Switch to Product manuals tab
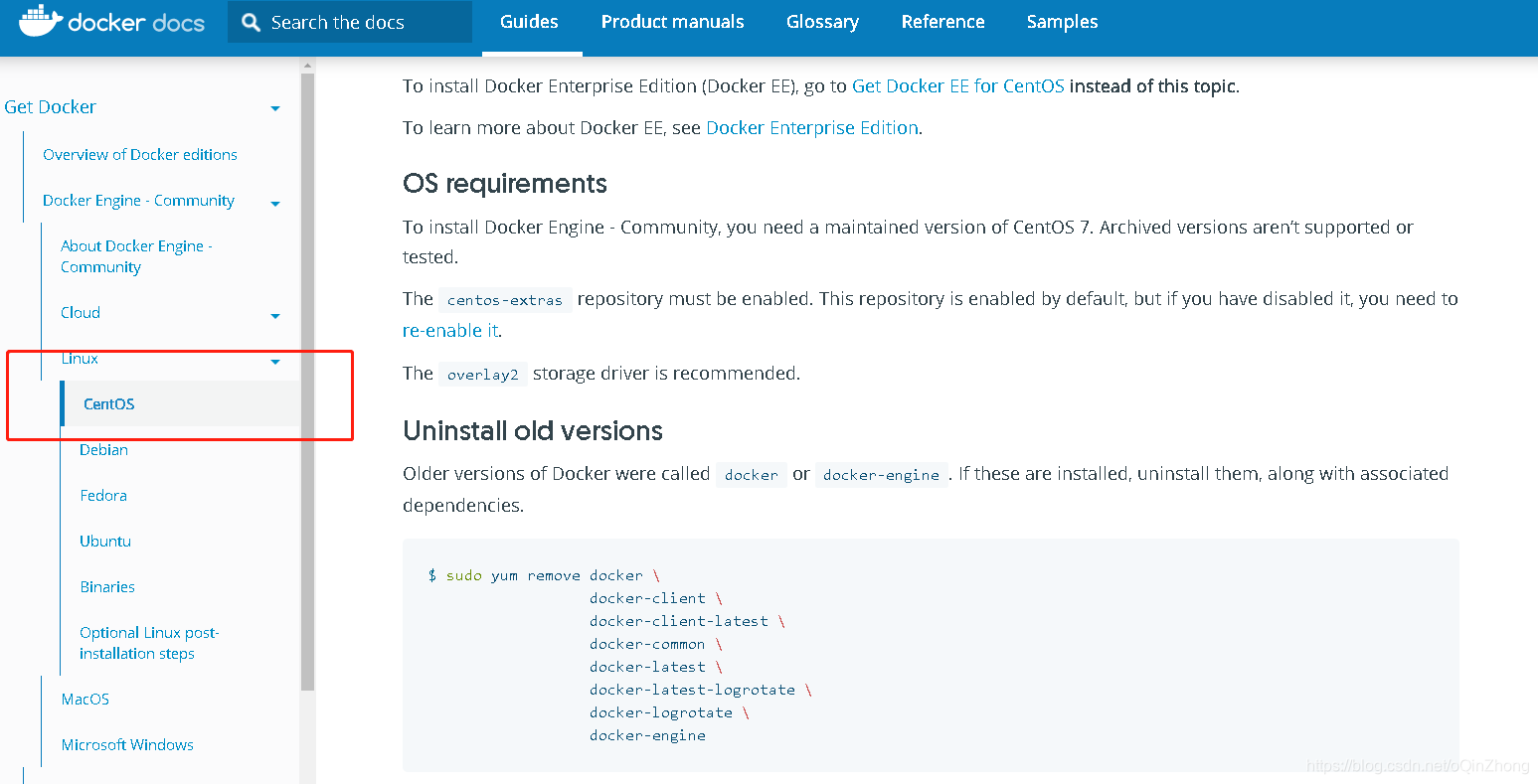 tap(672, 22)
